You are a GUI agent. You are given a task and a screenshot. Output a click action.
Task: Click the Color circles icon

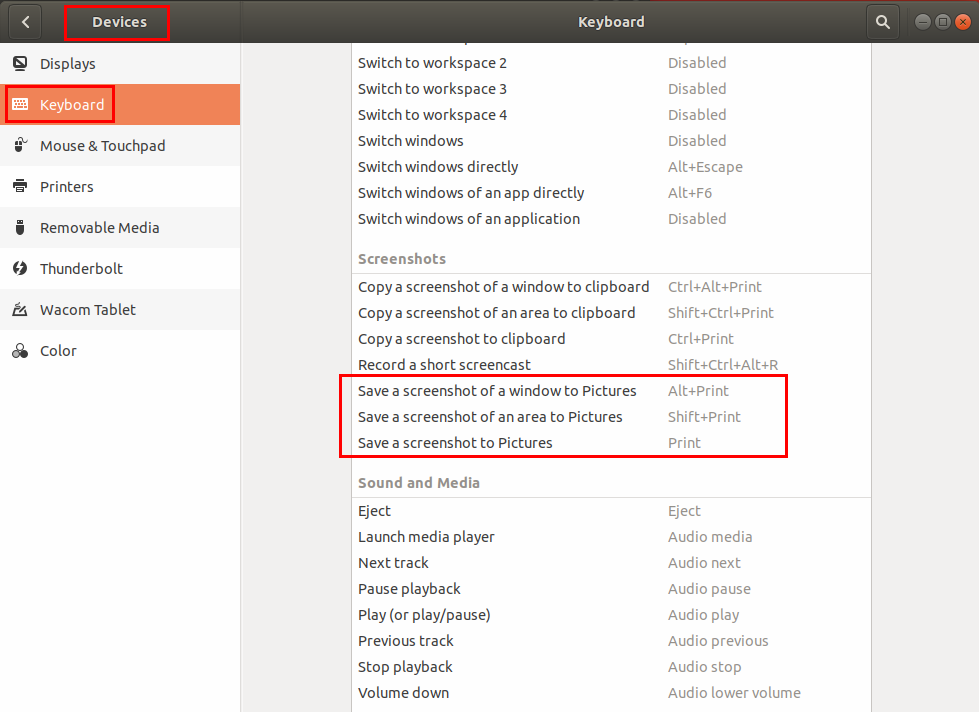tap(20, 350)
